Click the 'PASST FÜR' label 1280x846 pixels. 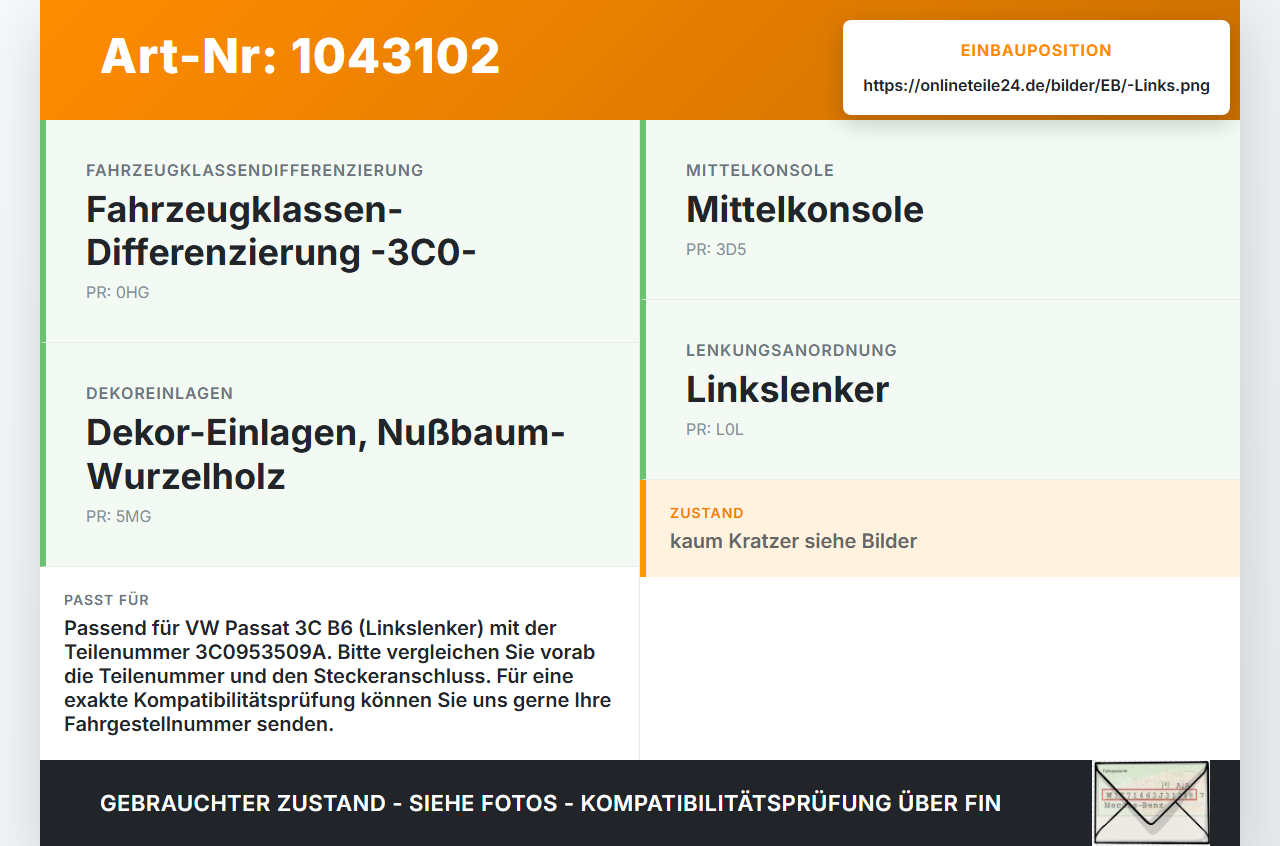click(x=107, y=600)
